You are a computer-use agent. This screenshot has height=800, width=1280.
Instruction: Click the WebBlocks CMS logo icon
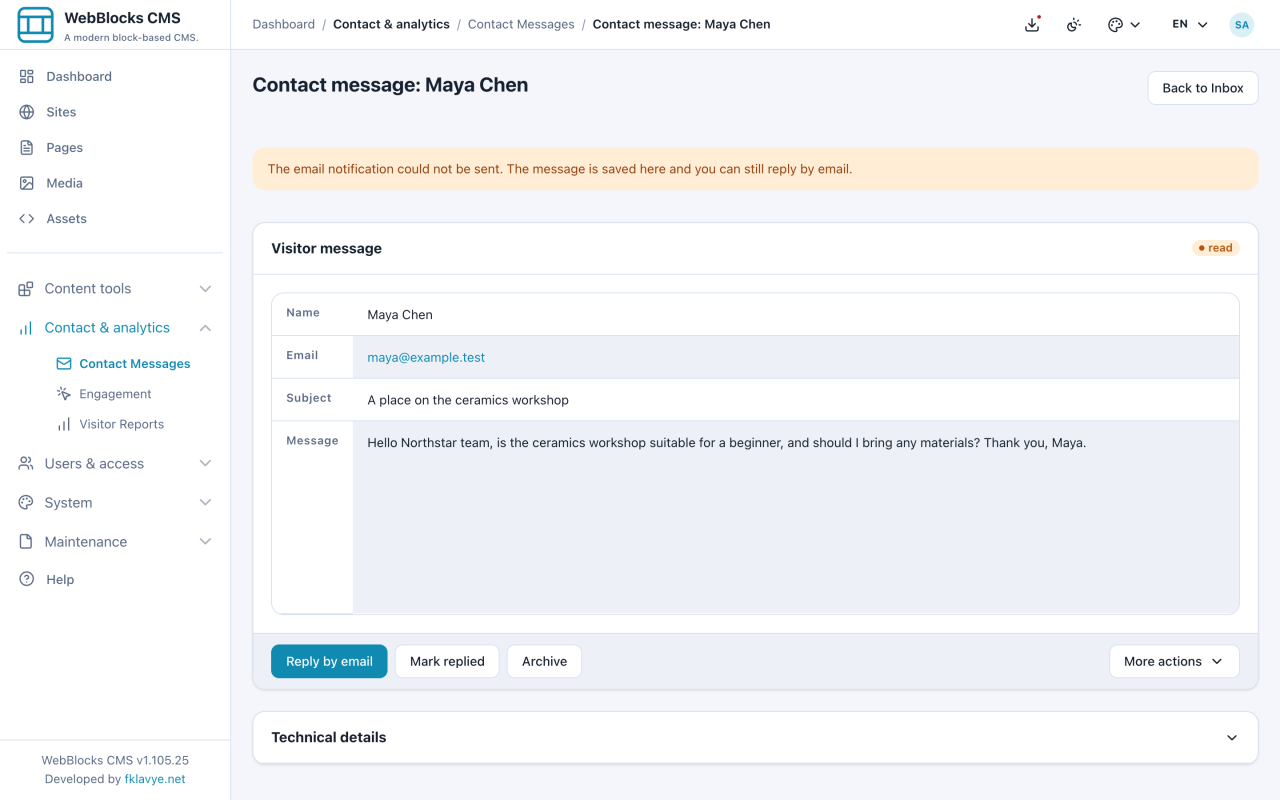coord(36,25)
